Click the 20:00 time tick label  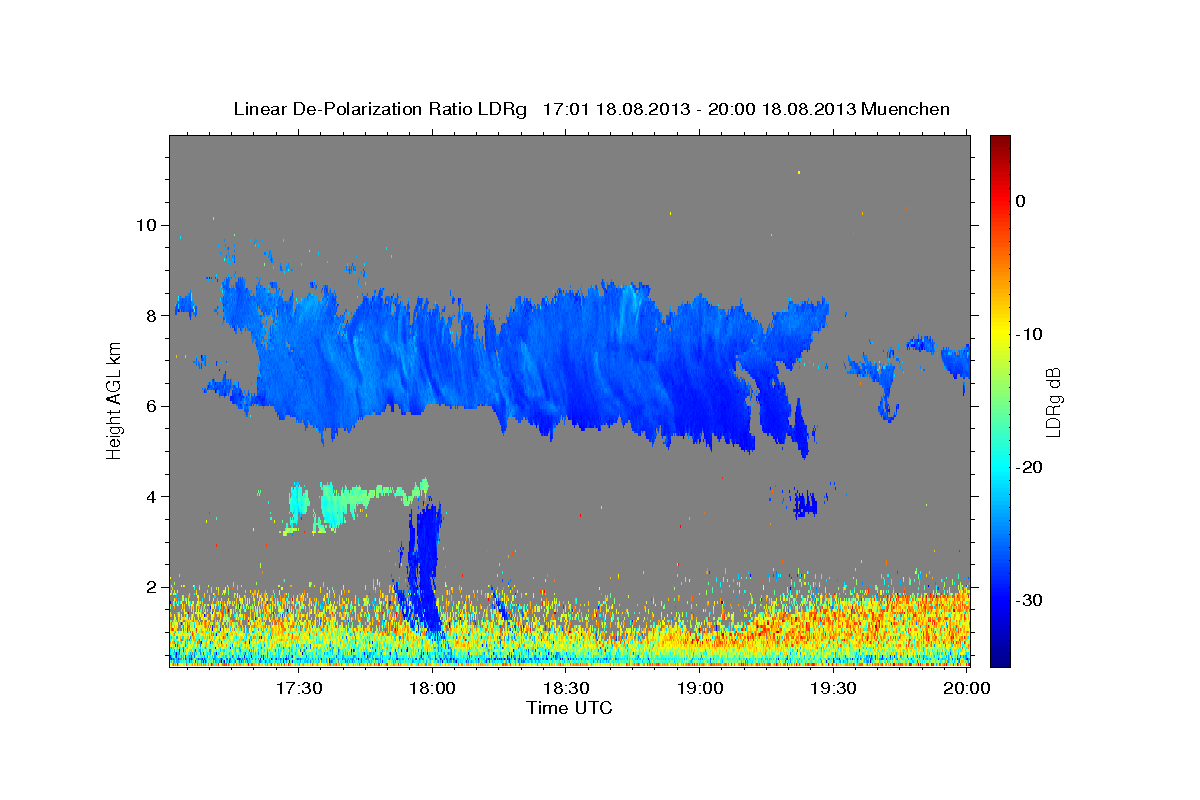click(x=967, y=689)
